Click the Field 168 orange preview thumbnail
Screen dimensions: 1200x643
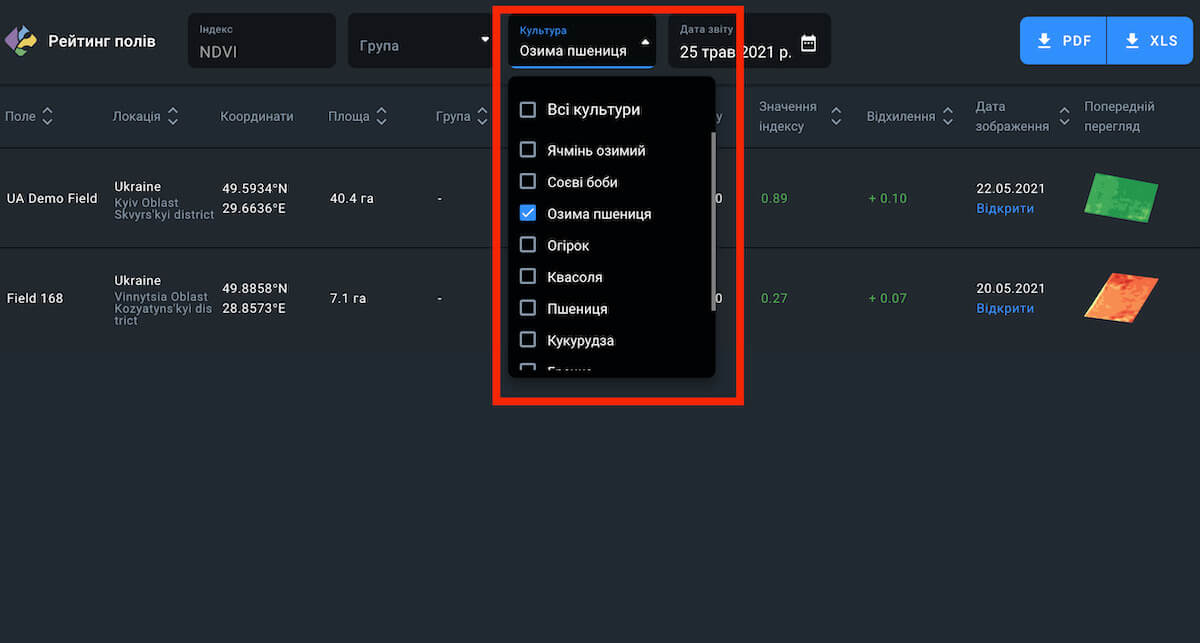click(x=1120, y=298)
